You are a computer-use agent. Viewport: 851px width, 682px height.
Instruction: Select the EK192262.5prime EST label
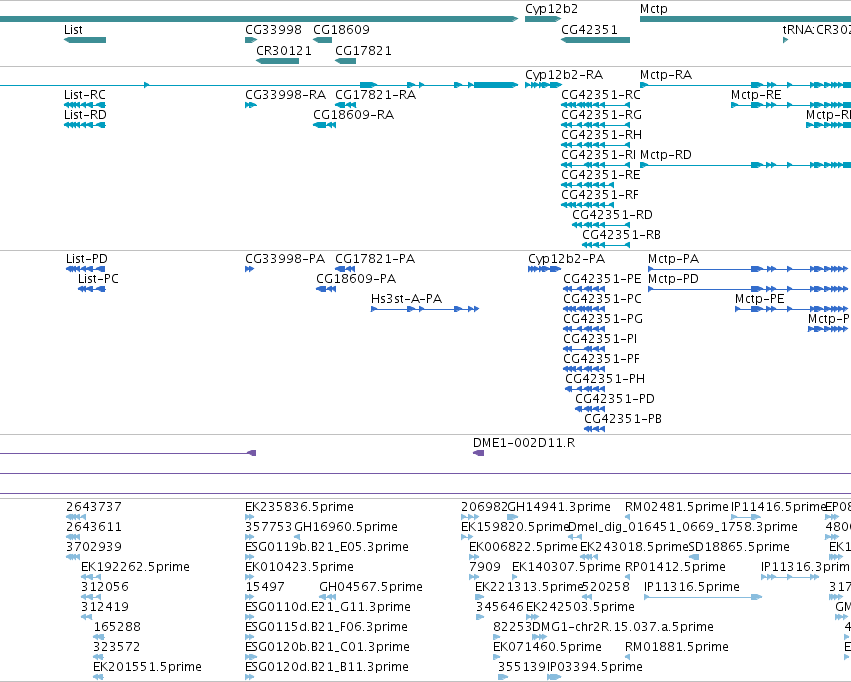[x=135, y=567]
